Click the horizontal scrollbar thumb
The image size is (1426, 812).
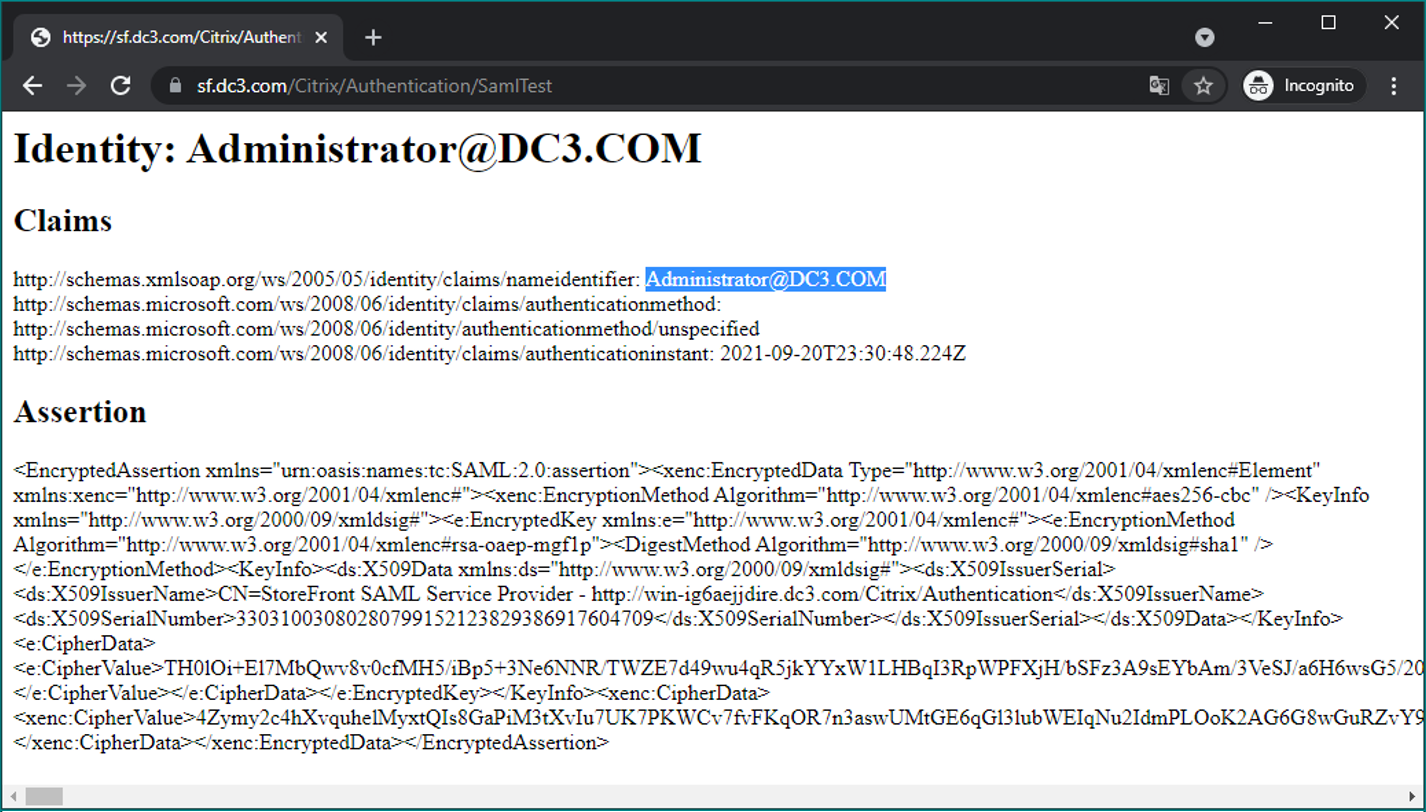click(44, 796)
